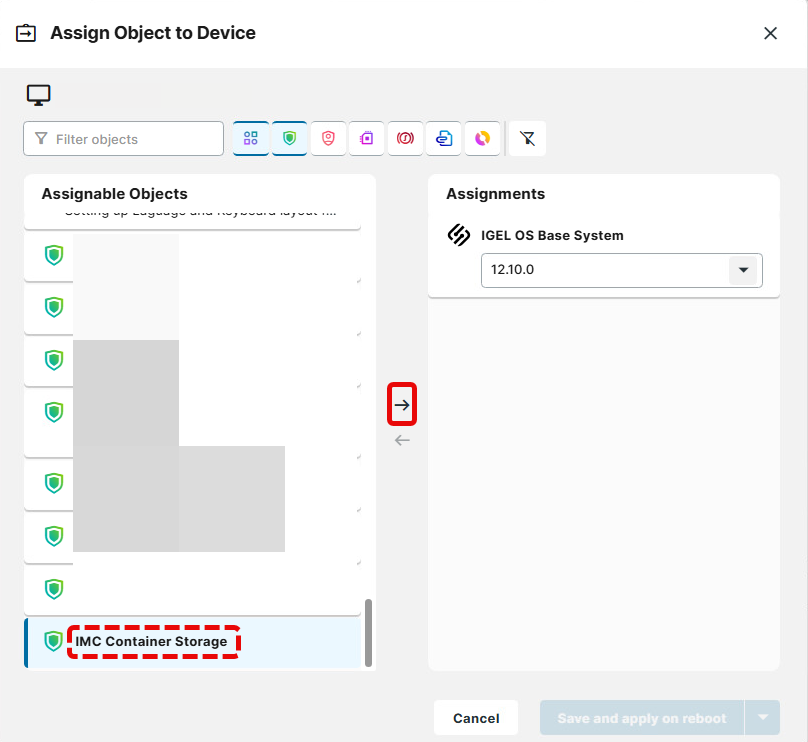Screen dimensions: 808x742
Task: Click the funnel icon in filter field
Action: click(41, 139)
